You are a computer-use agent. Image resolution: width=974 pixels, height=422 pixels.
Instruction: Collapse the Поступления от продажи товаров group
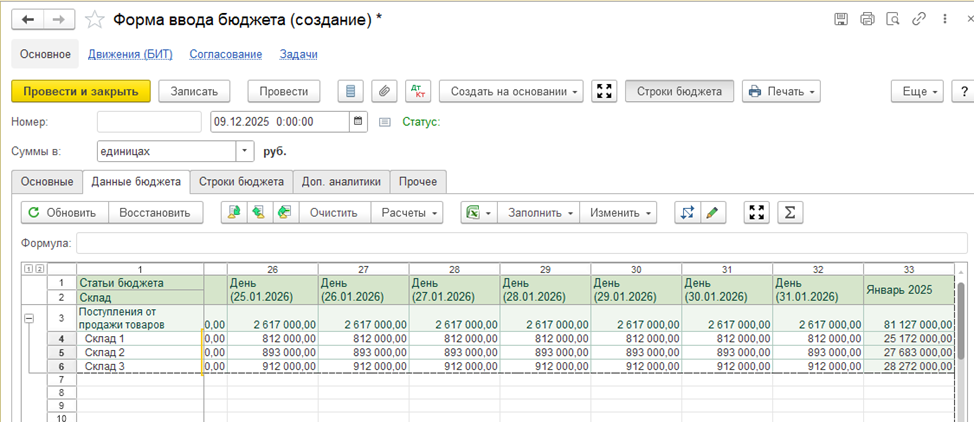[27, 317]
